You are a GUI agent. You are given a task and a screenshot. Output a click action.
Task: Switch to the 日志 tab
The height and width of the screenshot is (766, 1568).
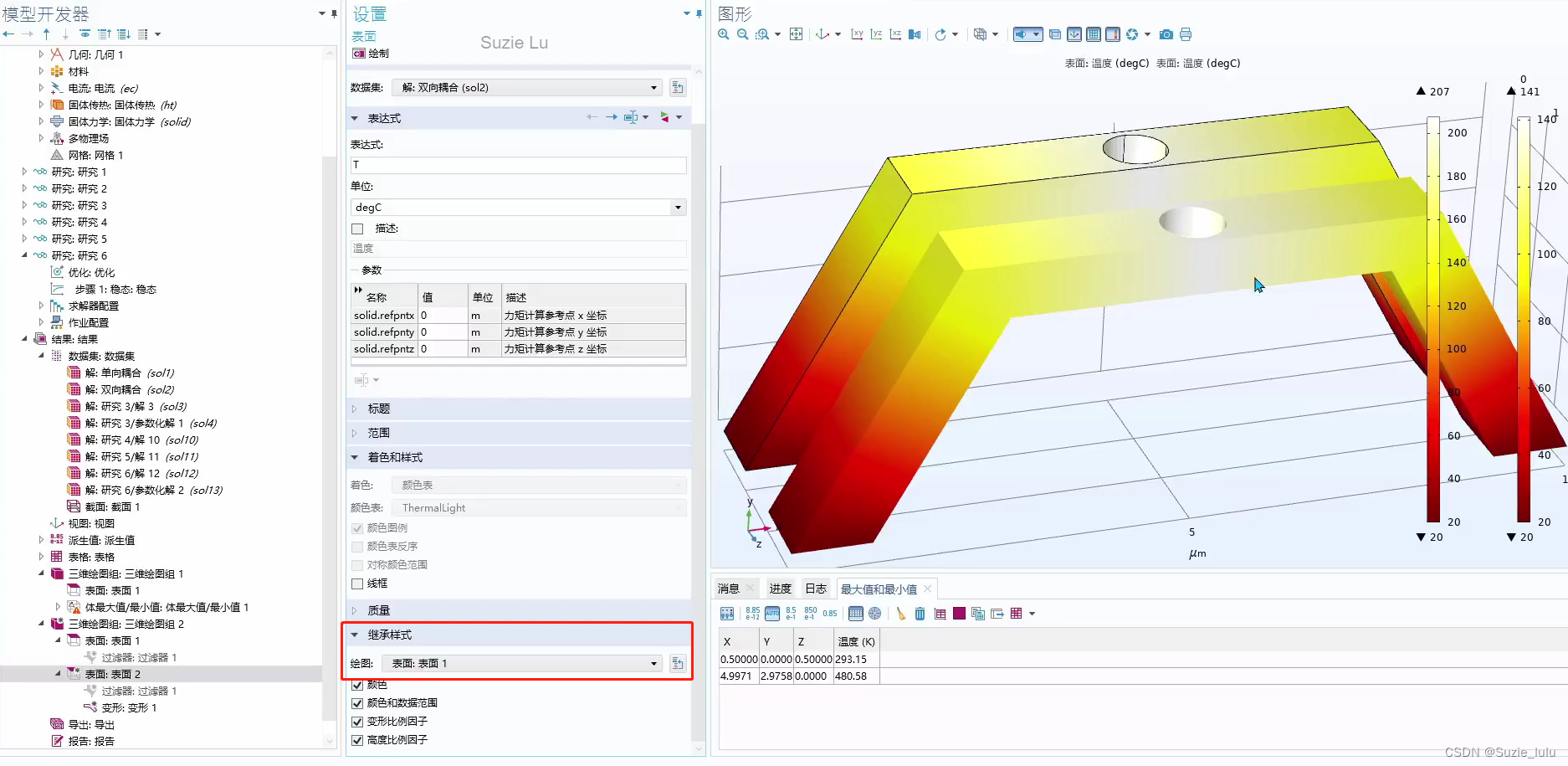click(816, 588)
